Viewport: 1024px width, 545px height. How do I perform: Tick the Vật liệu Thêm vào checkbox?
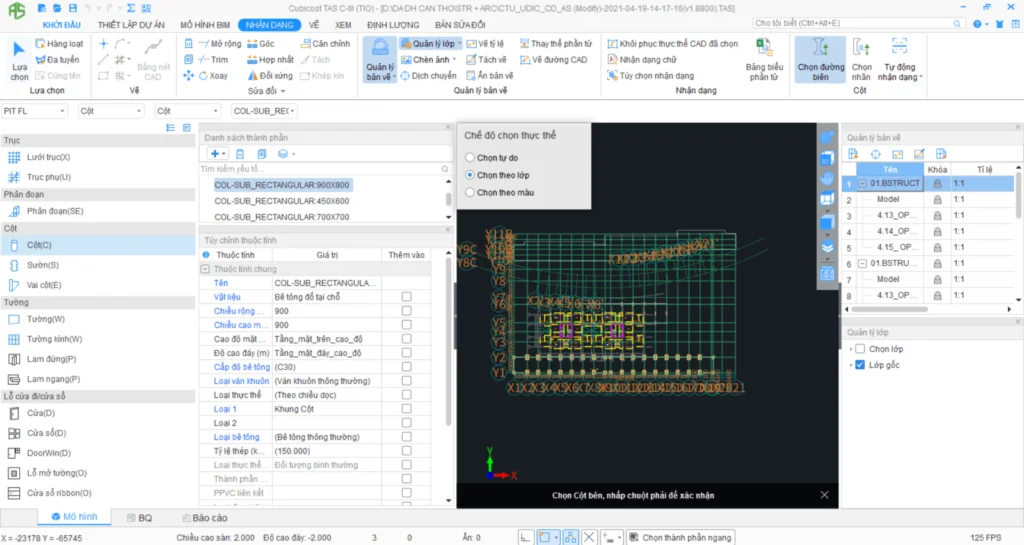406,297
